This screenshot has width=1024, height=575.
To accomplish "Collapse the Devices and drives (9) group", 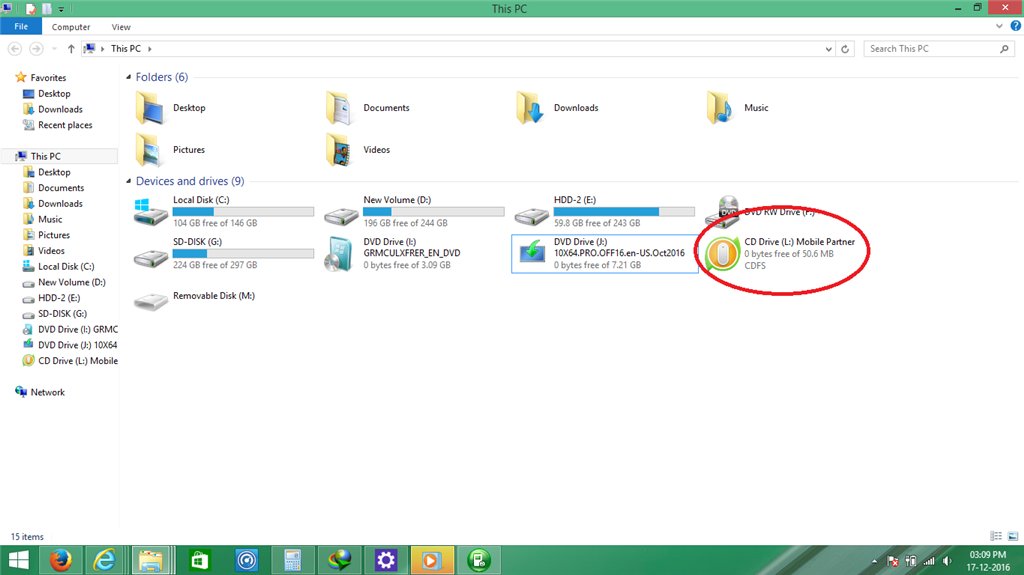I will point(129,181).
